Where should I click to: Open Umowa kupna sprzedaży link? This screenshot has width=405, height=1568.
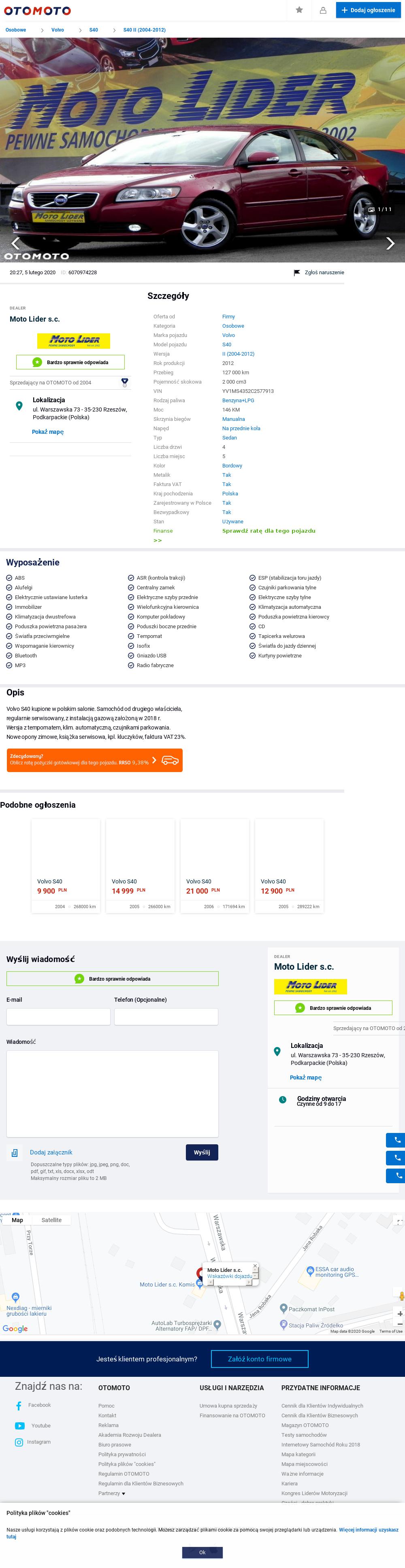228,1406
